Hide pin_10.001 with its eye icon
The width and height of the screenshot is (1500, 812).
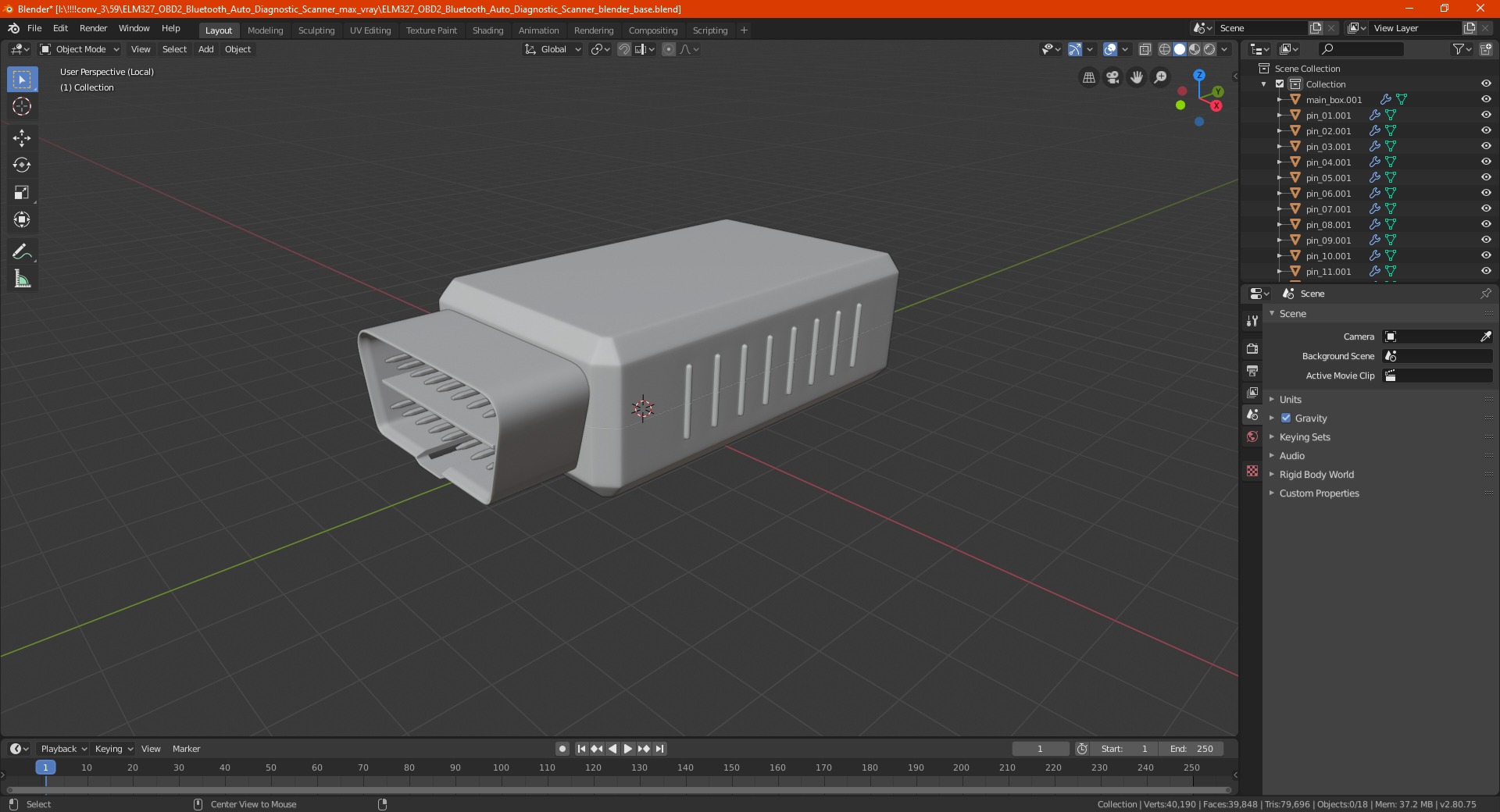click(1486, 256)
